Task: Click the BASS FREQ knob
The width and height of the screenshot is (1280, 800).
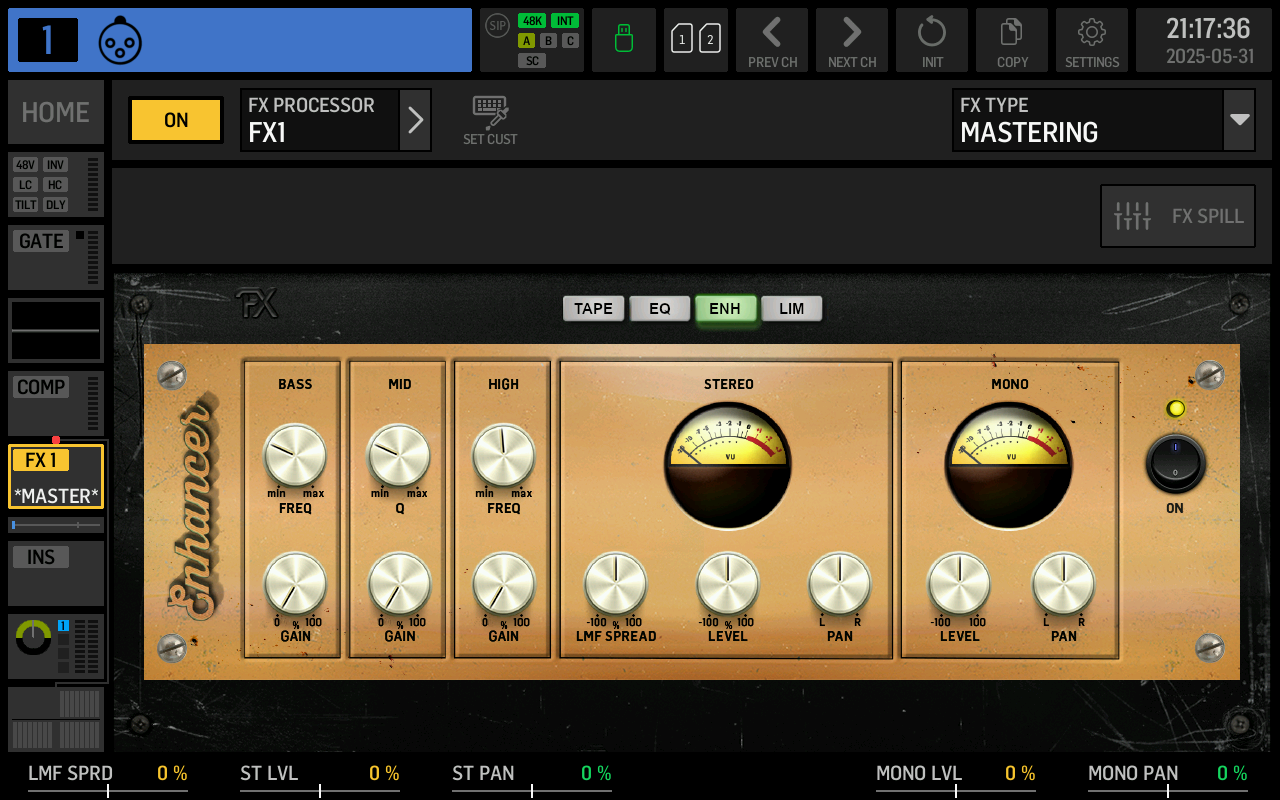Action: point(295,455)
